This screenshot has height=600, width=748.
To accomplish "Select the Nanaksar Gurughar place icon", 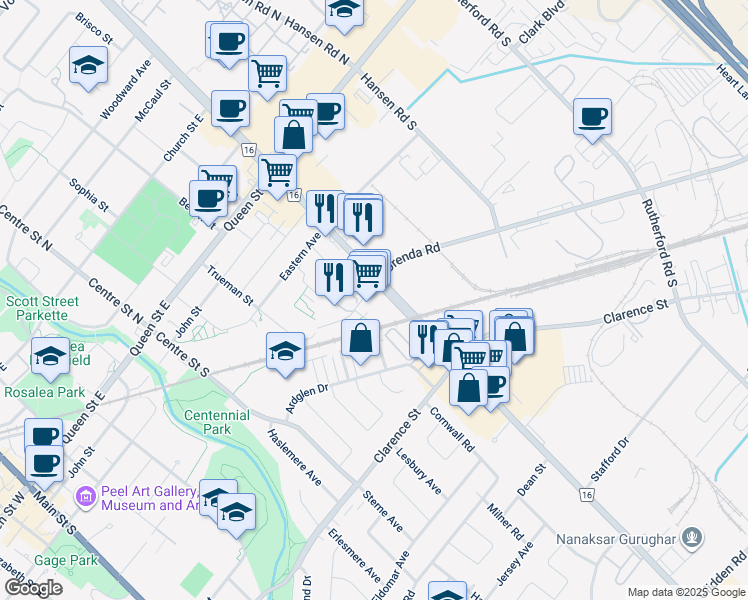I will 691,538.
